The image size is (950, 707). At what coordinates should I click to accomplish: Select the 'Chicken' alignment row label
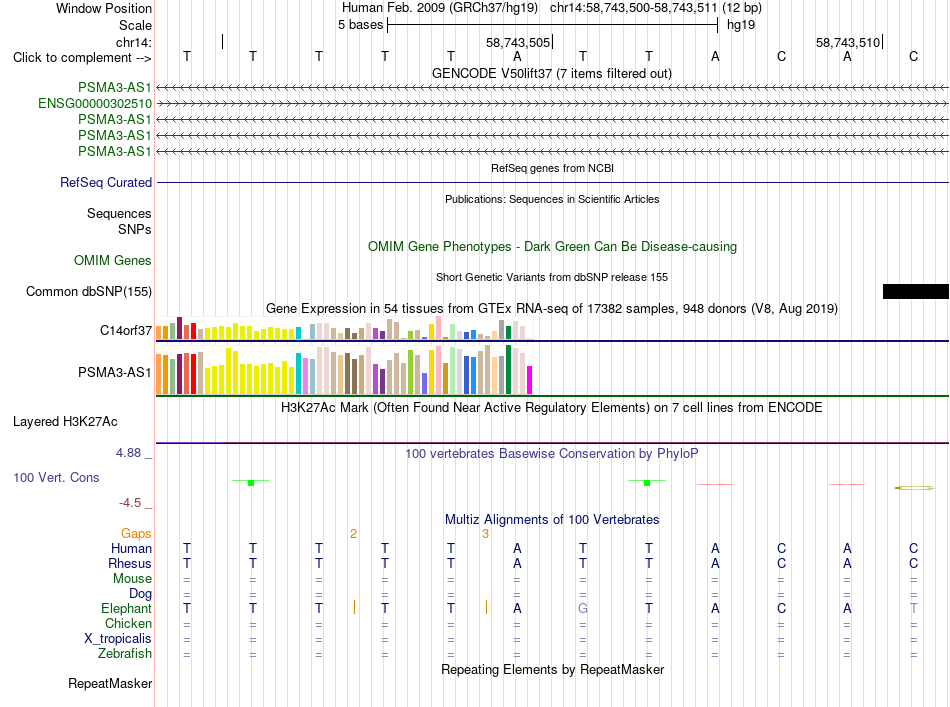click(128, 623)
